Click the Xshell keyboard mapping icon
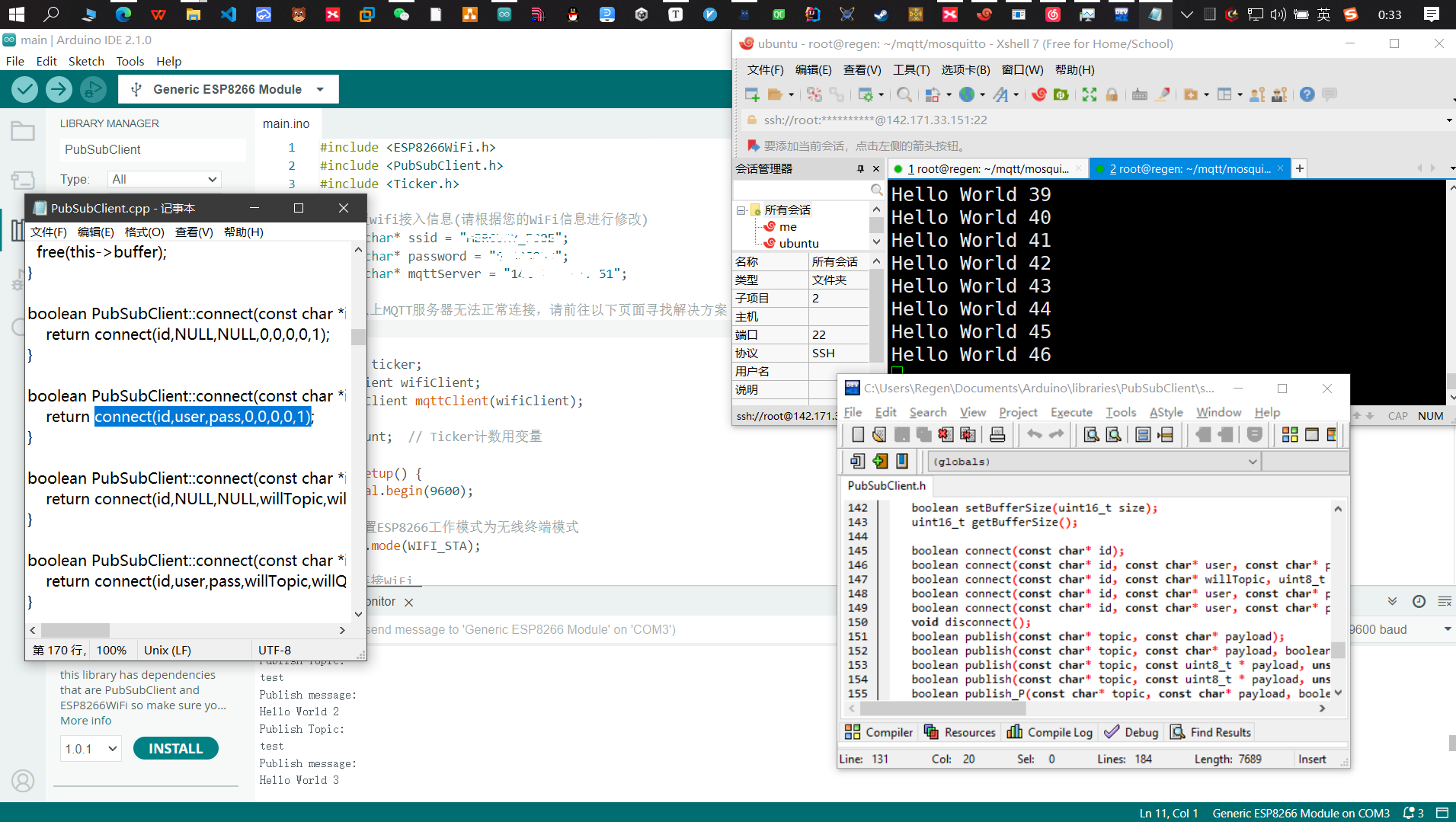 1140,94
